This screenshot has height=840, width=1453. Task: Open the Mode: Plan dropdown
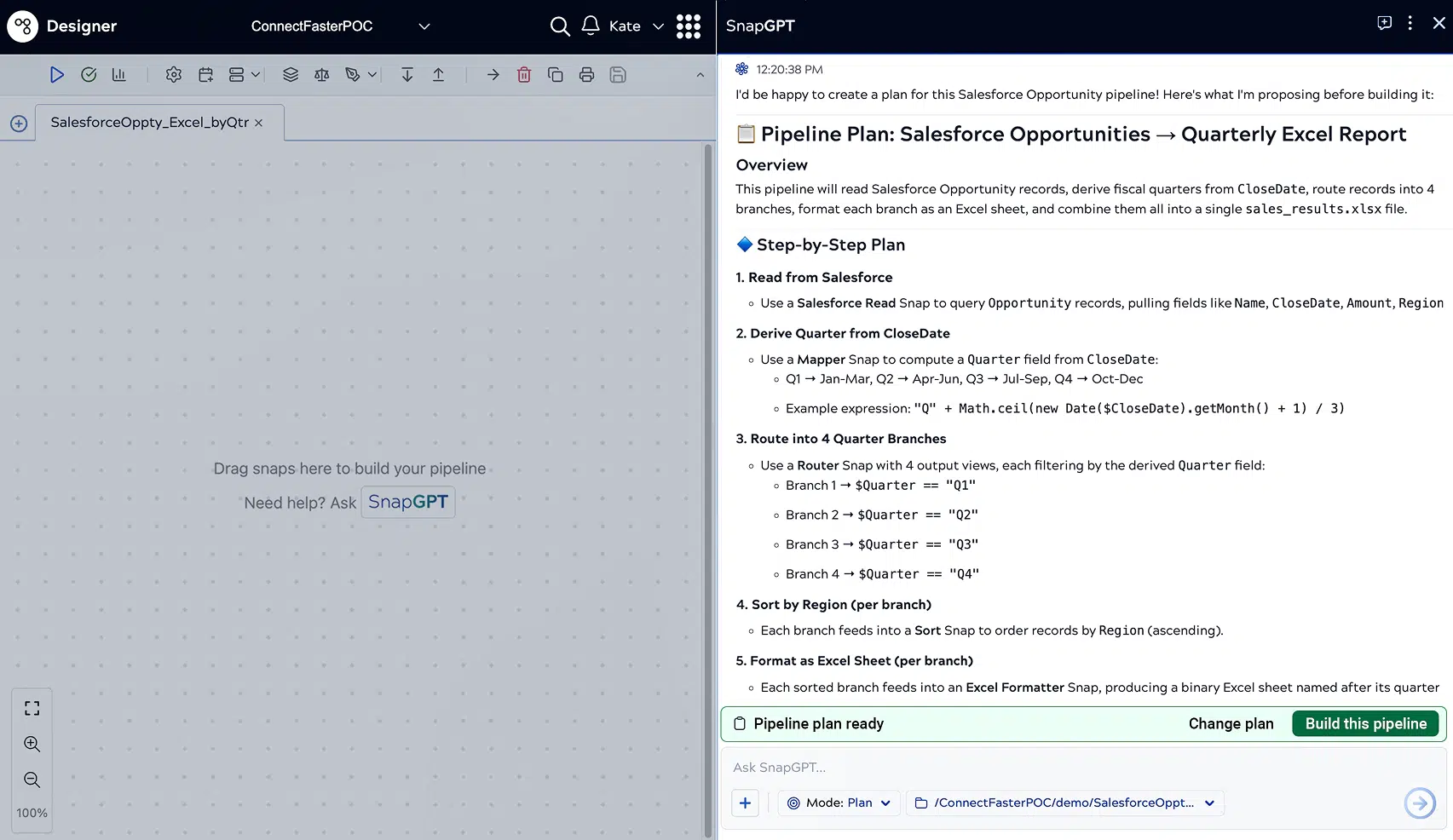(839, 803)
